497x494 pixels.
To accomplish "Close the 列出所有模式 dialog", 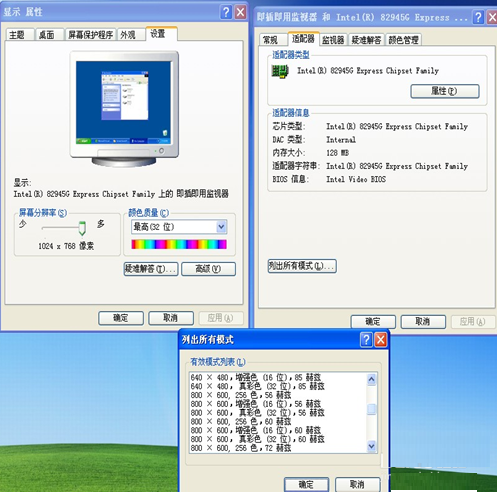I will [x=381, y=340].
